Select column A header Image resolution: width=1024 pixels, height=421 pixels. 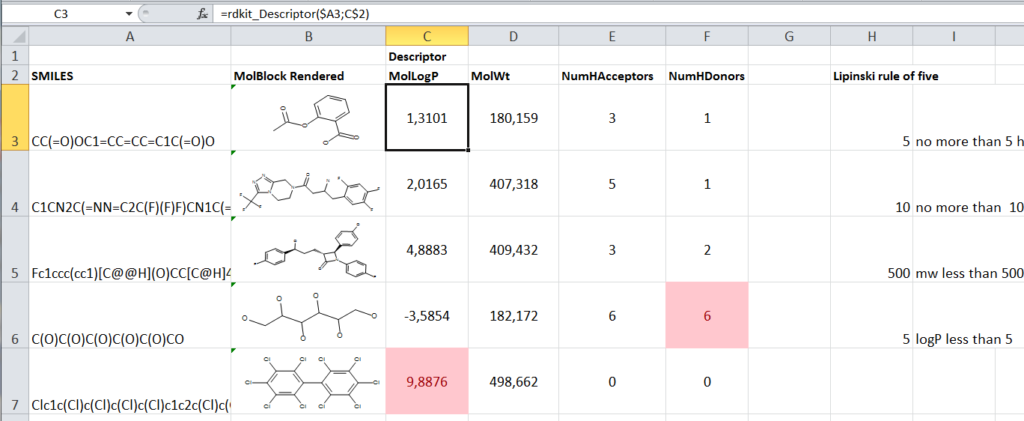pyautogui.click(x=129, y=37)
